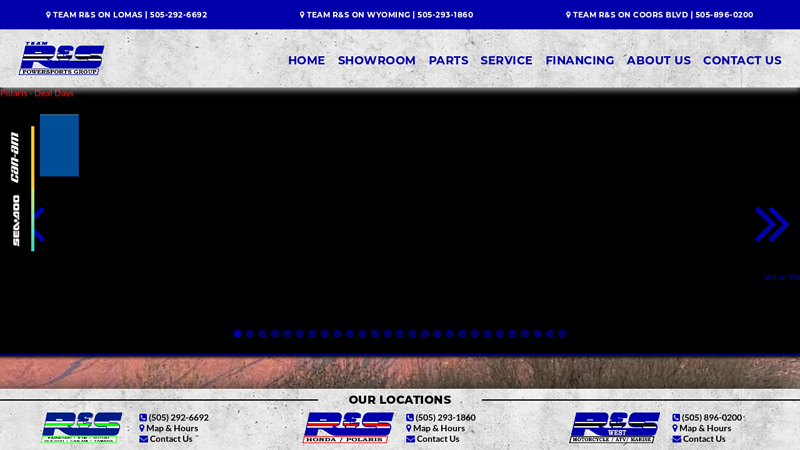The width and height of the screenshot is (800, 450).
Task: Select the third slideshow pagination dot
Action: coord(262,334)
